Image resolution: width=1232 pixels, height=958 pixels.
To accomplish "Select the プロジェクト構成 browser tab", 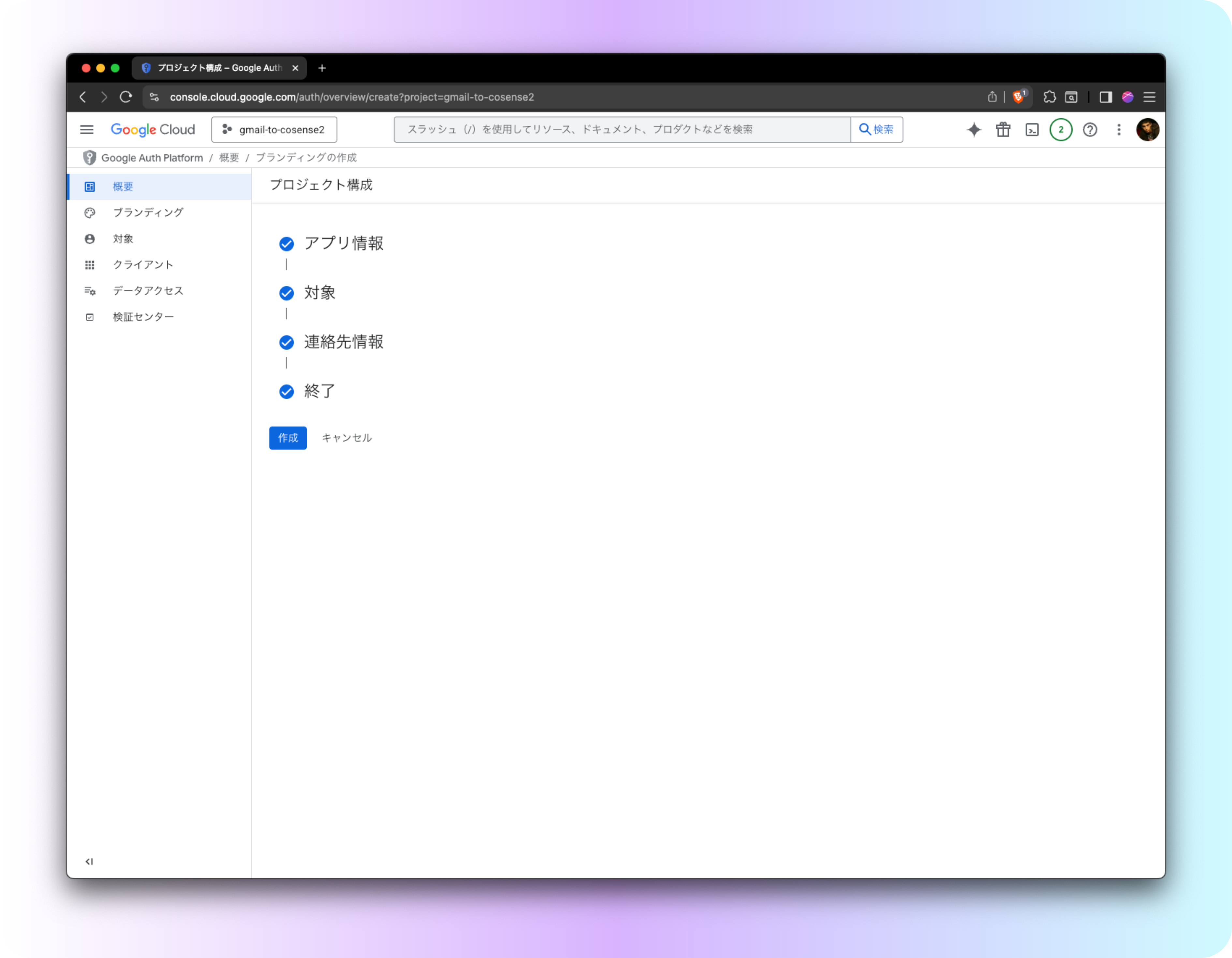I will pos(219,68).
